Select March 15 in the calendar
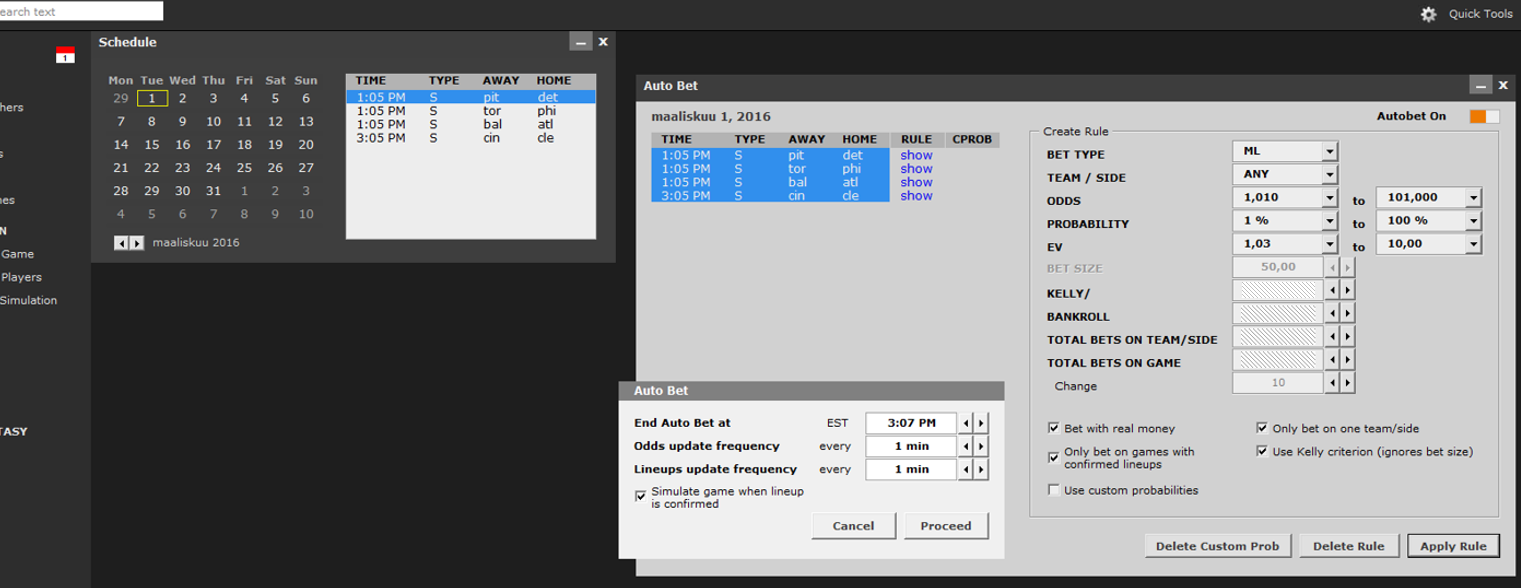The width and height of the screenshot is (1521, 588). (152, 145)
